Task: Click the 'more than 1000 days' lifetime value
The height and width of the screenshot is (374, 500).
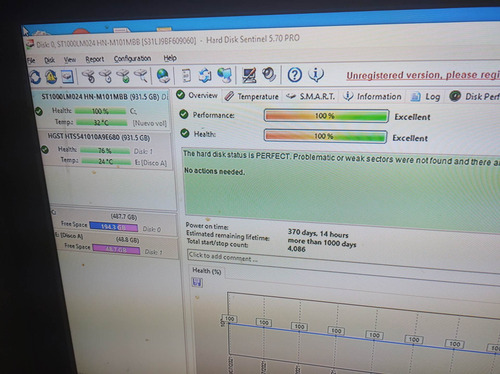Action: 322,242
